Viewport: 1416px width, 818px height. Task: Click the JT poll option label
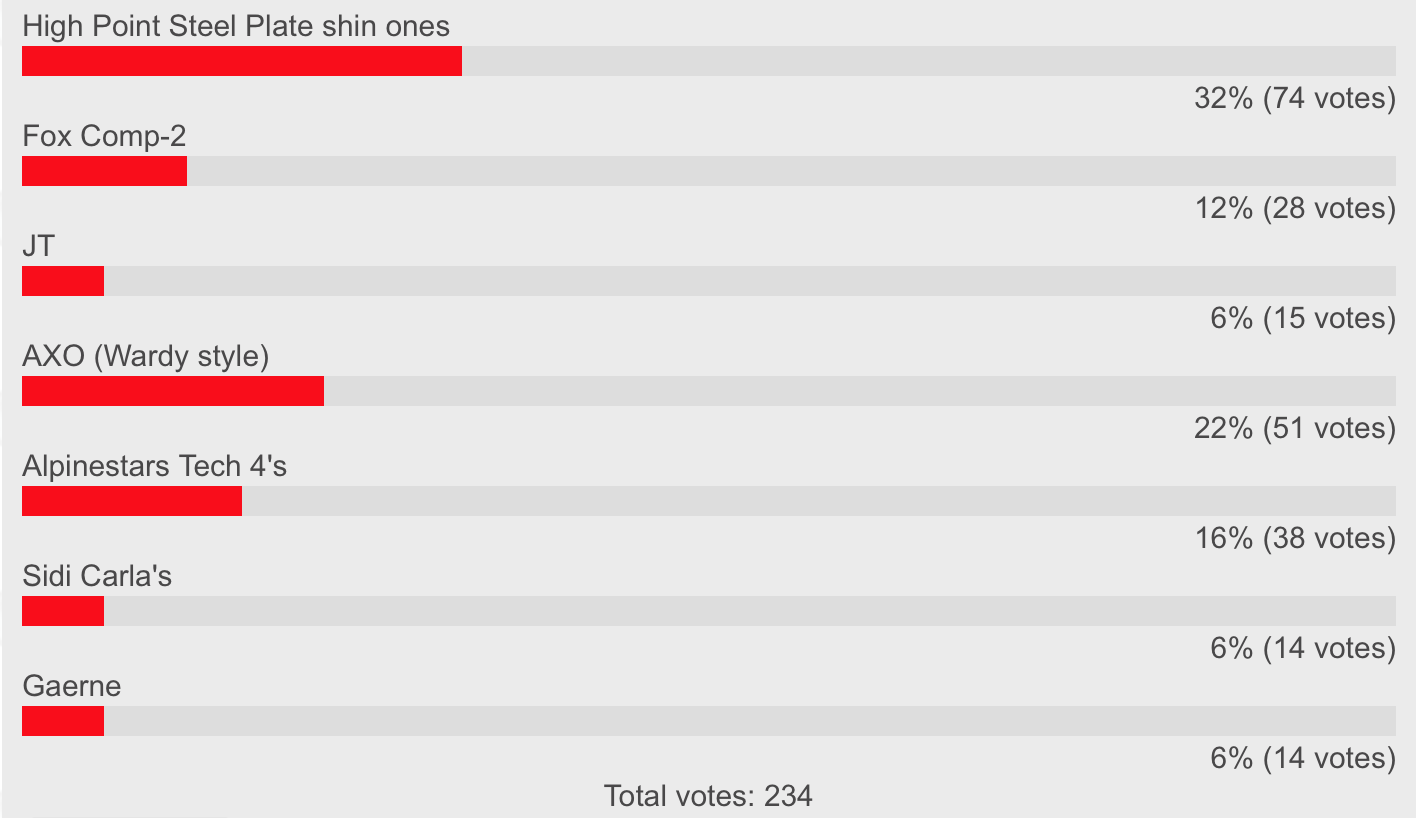click(x=38, y=246)
